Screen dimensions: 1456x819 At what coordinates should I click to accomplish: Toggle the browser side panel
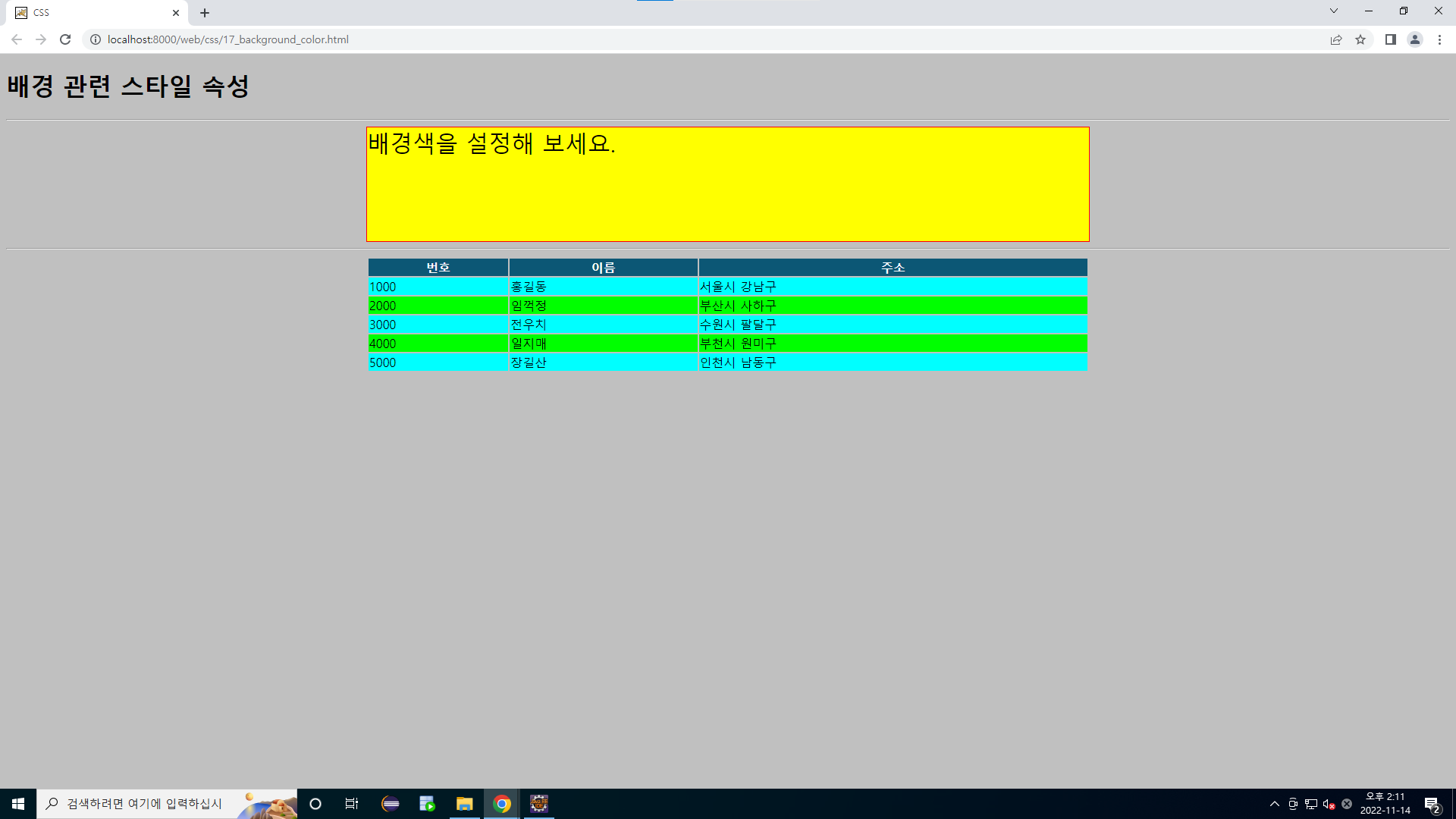(1390, 39)
